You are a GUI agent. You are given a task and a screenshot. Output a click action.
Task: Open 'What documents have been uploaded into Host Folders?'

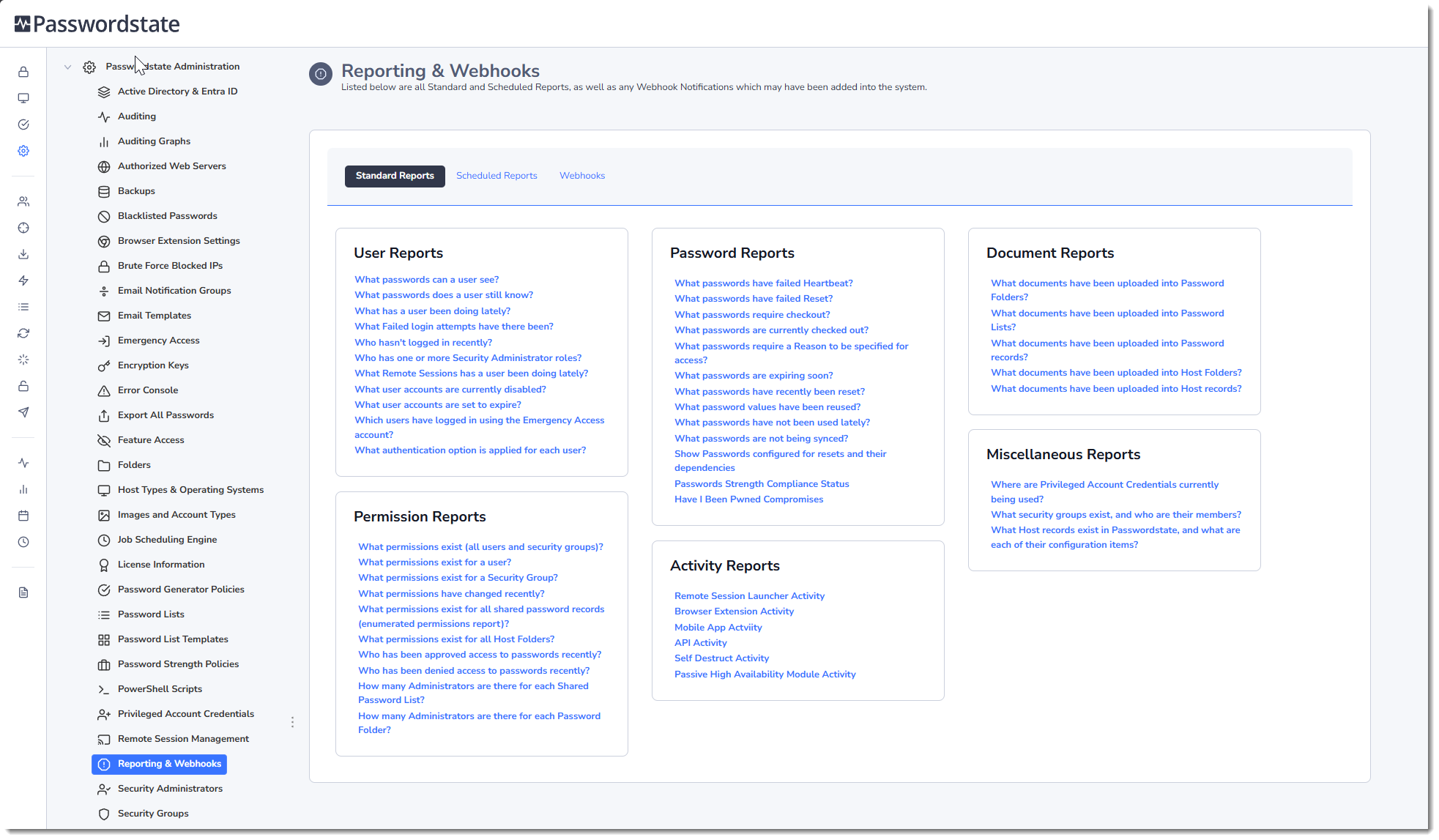point(1116,373)
